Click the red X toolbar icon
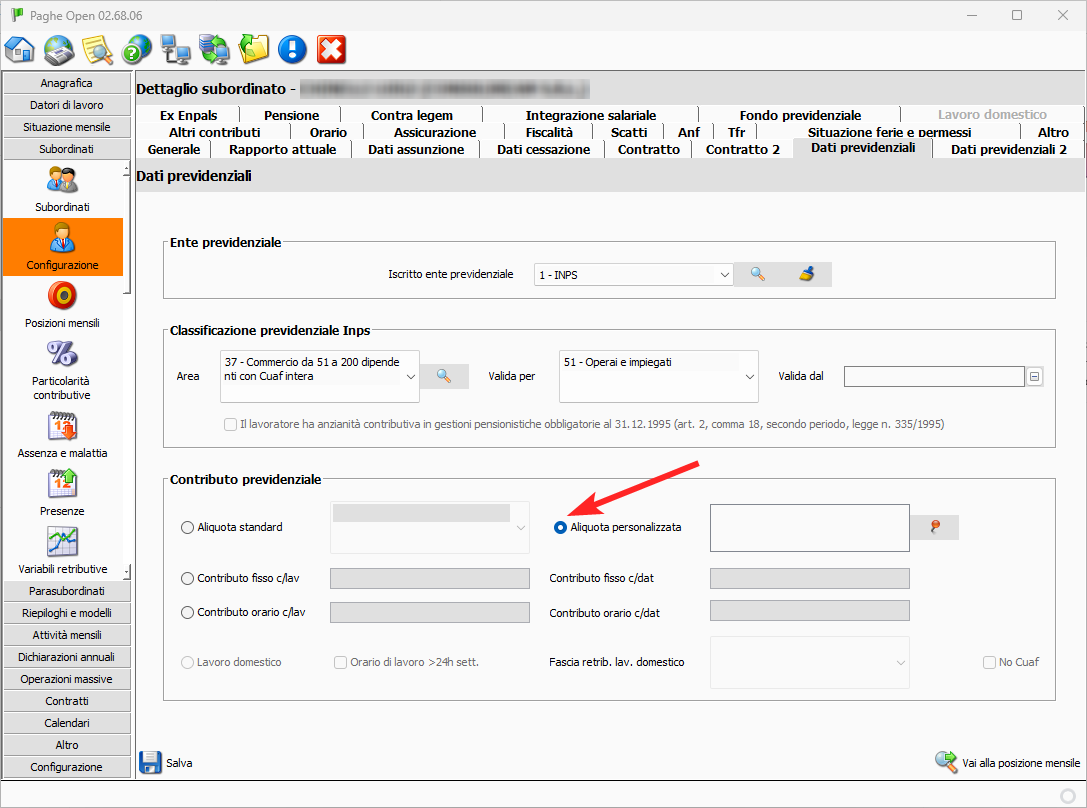 point(331,49)
